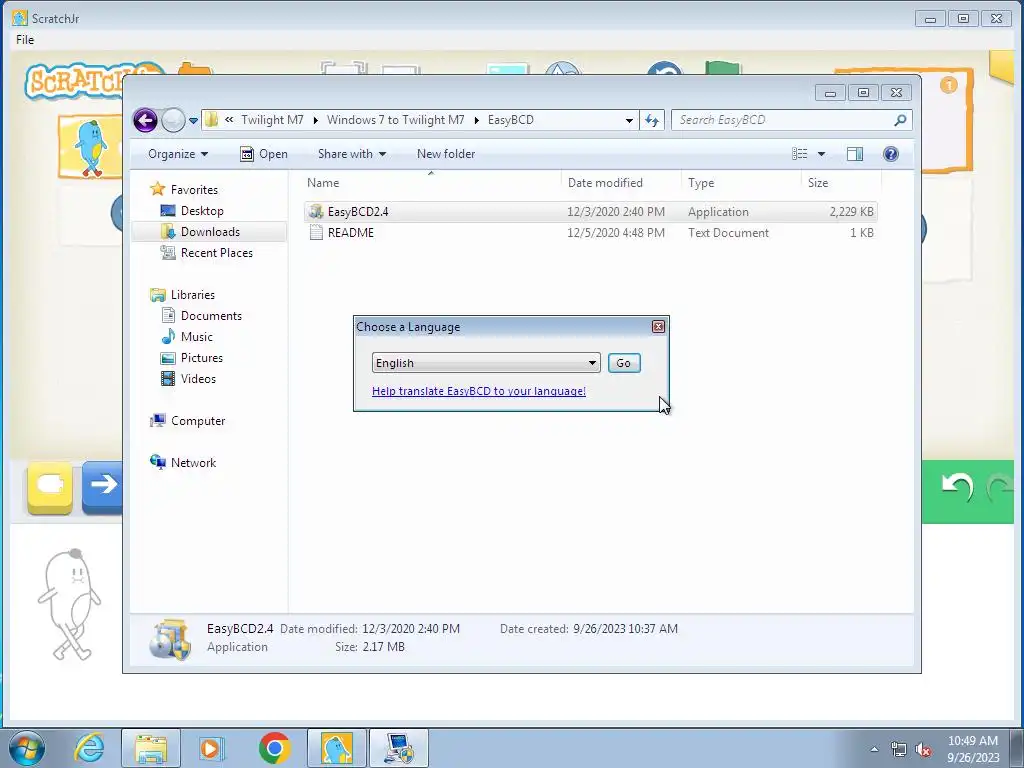1024x768 pixels.
Task: Click the yellow trigger blocks category in ScratchJr
Action: tap(50, 487)
